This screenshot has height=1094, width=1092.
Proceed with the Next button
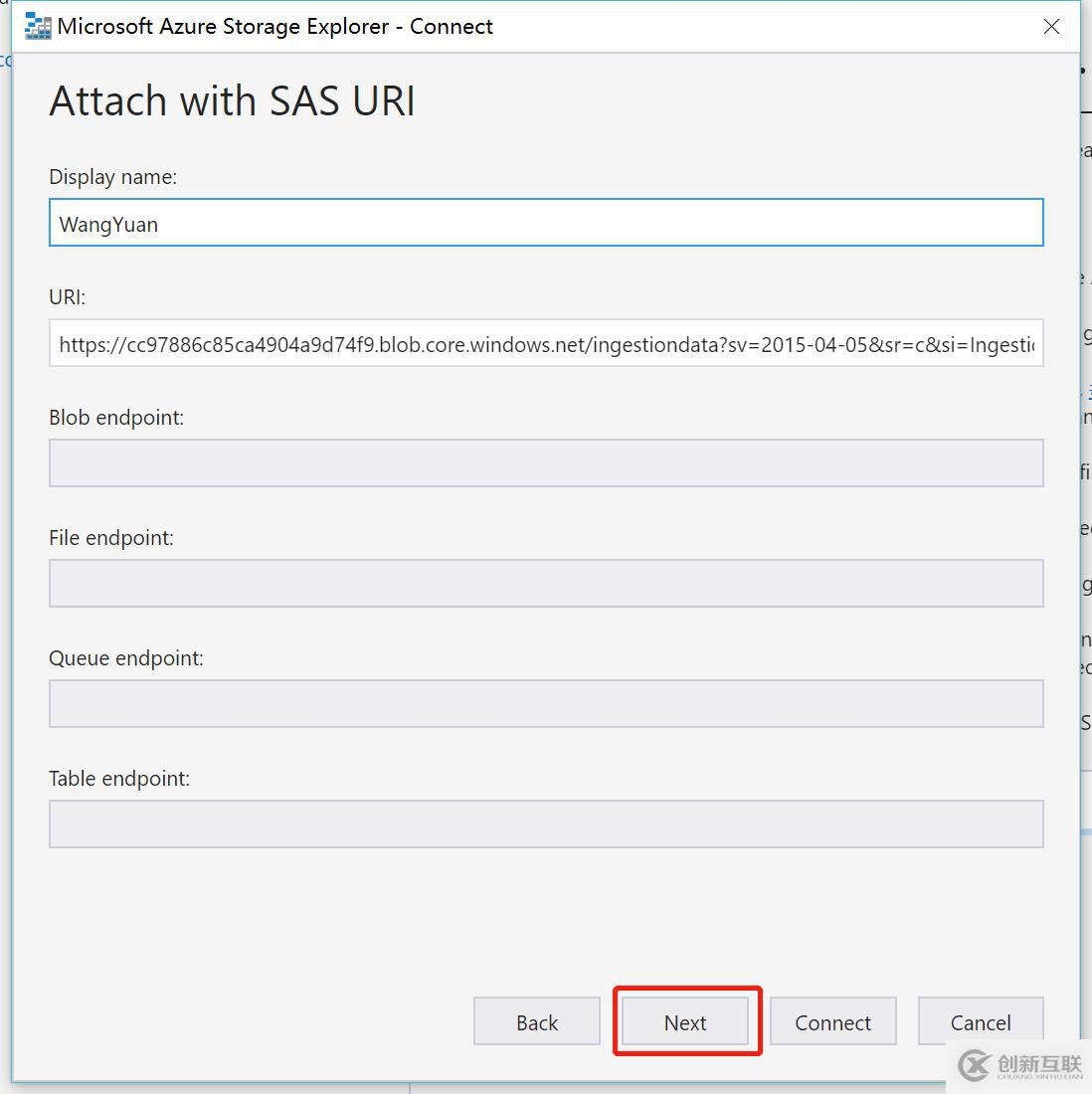point(685,1021)
